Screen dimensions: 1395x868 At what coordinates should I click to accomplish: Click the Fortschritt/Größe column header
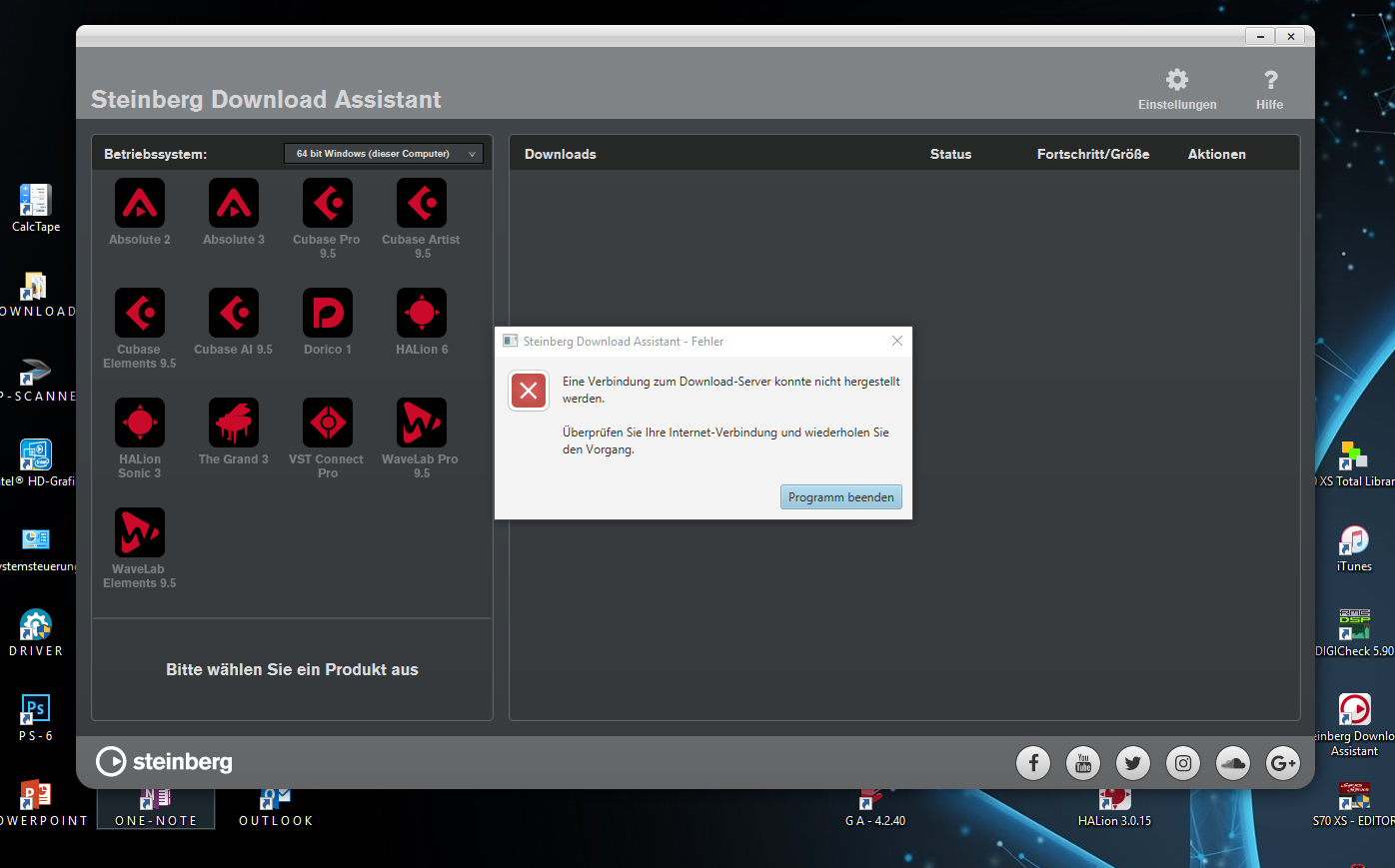(1093, 154)
